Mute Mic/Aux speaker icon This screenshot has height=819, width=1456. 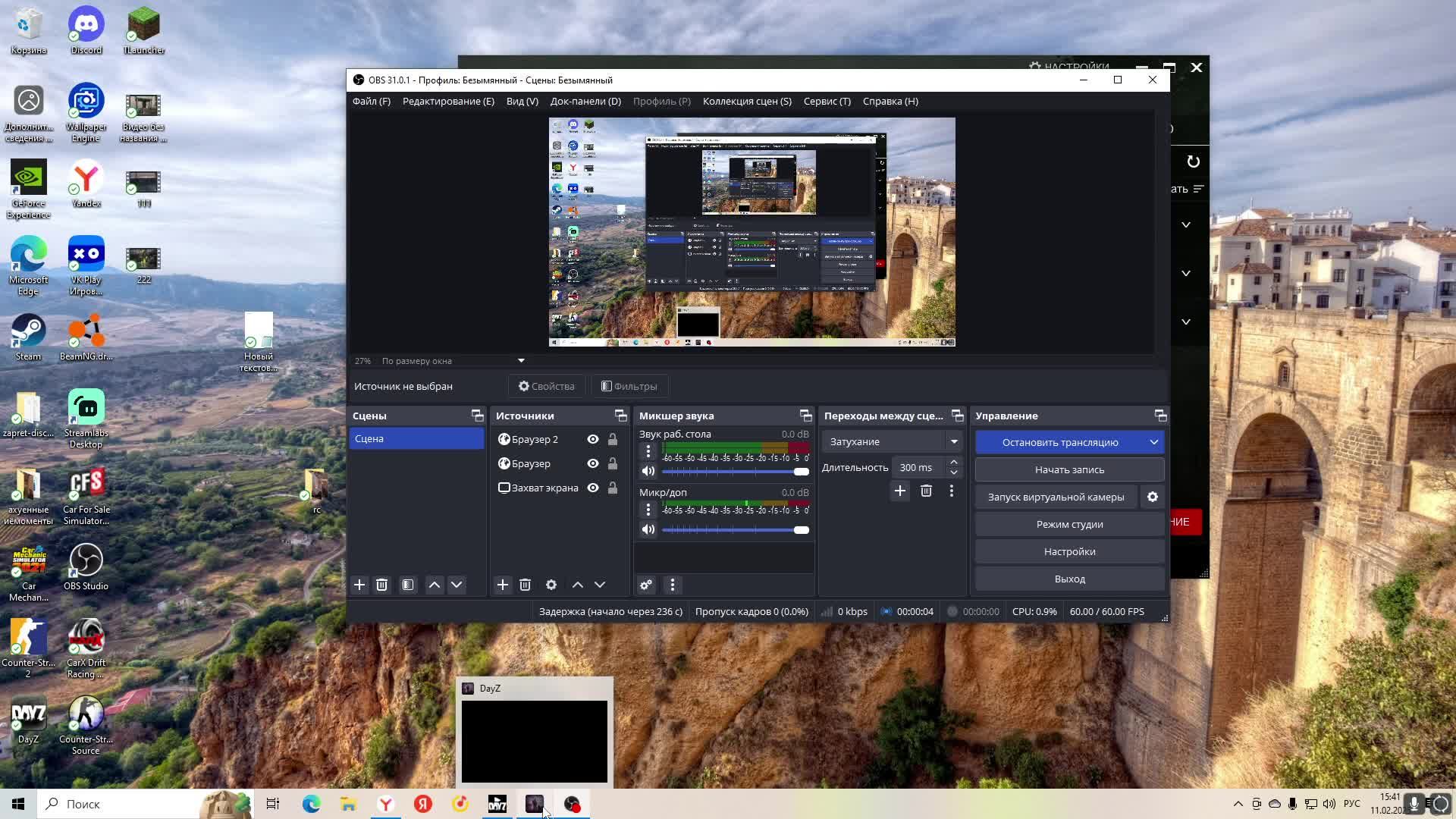[x=648, y=529]
